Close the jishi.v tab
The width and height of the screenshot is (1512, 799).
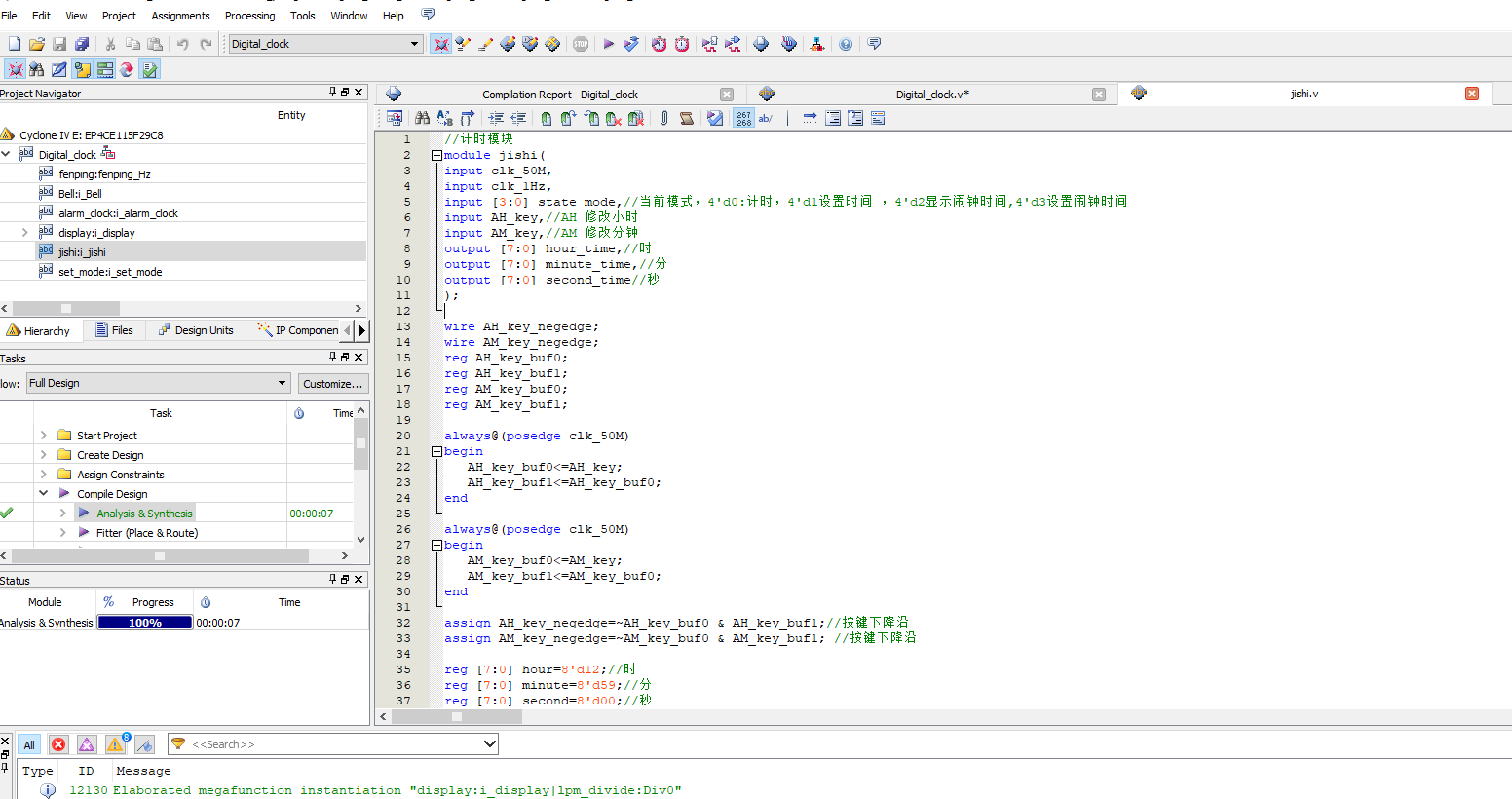click(1472, 94)
